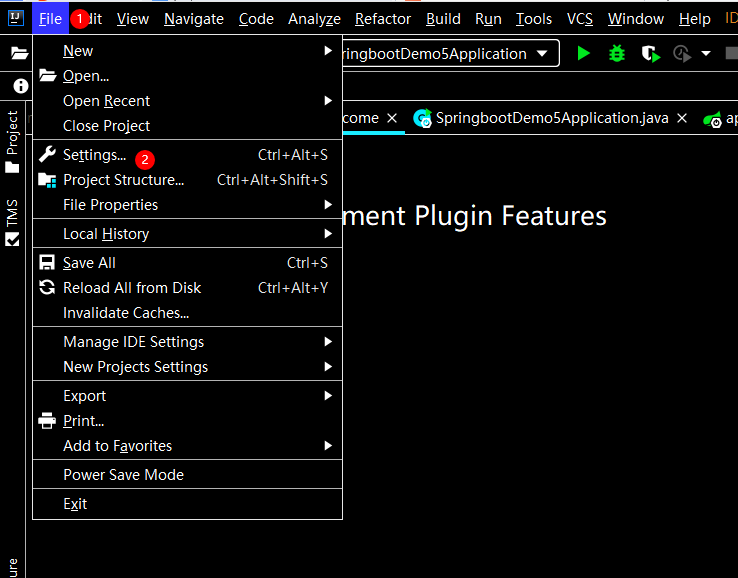The width and height of the screenshot is (738, 578).
Task: Switch to SpringbootDemo5Application.java editor tab
Action: point(551,118)
